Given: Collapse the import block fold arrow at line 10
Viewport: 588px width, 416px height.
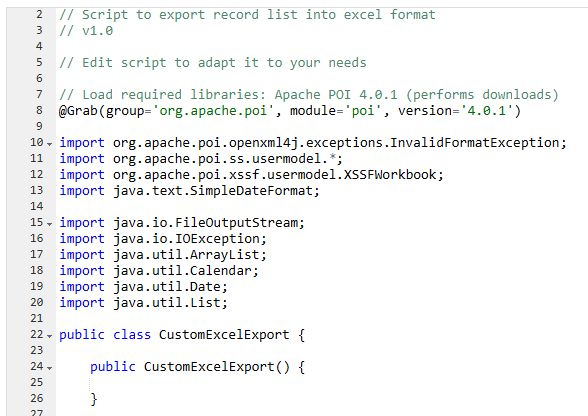Looking at the screenshot, I should coord(50,144).
